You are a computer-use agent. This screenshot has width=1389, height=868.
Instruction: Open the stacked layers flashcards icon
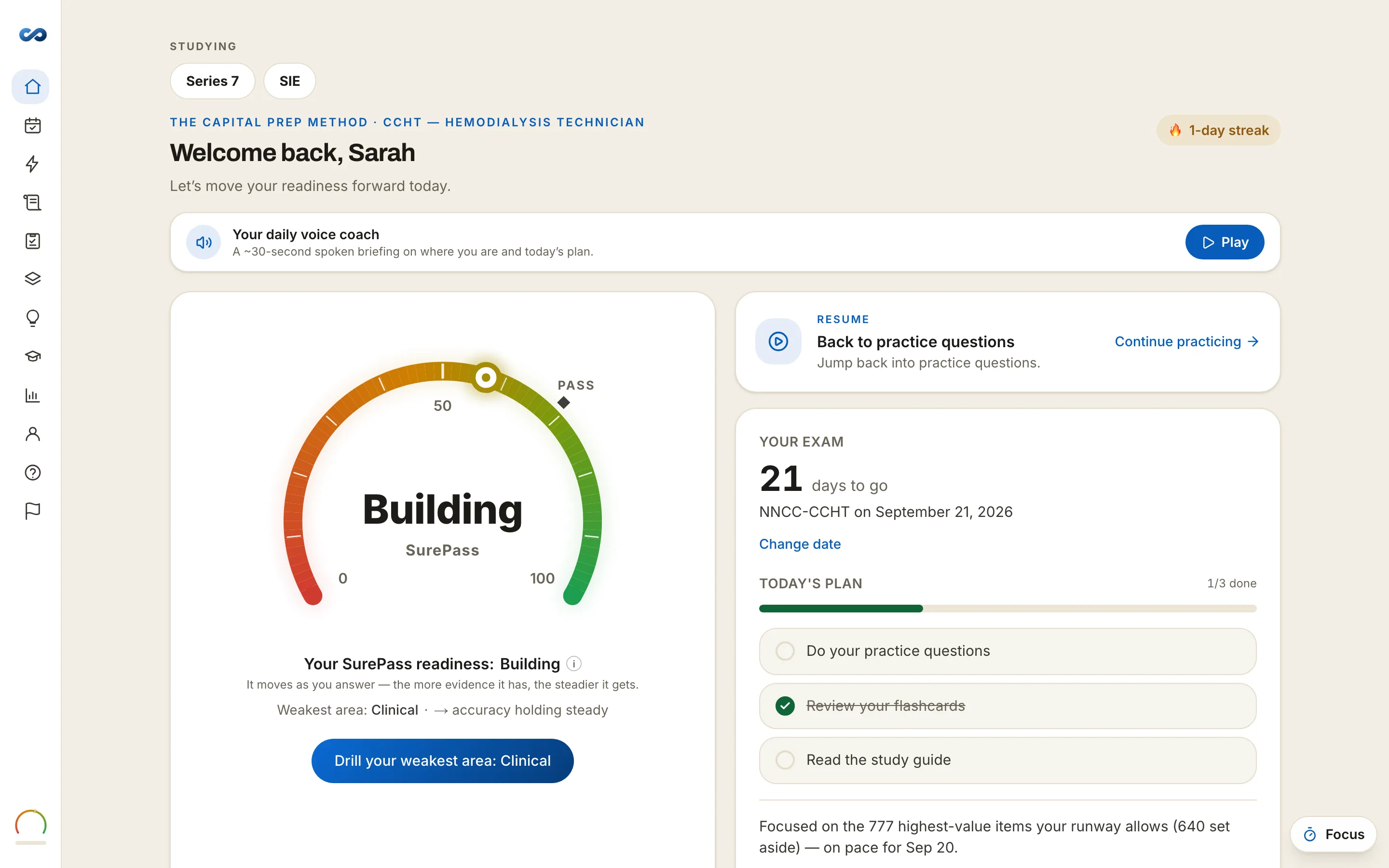pyautogui.click(x=33, y=279)
